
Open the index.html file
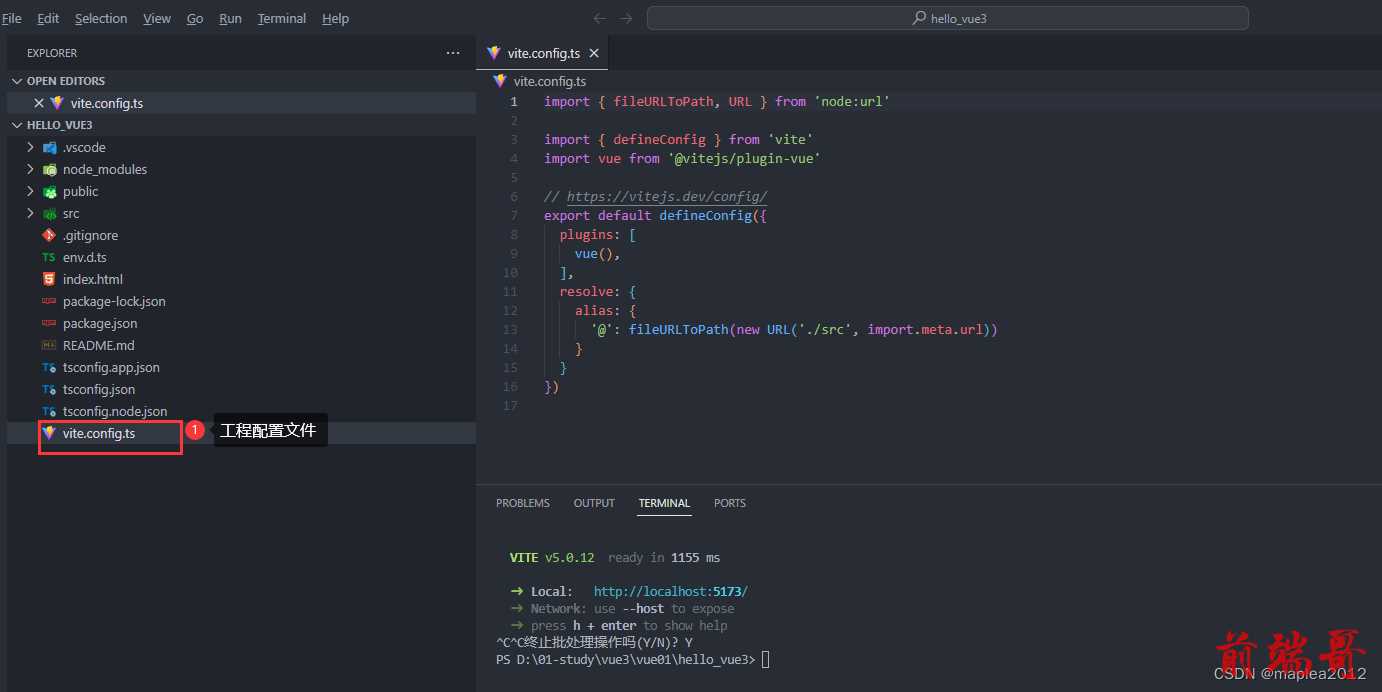pos(241,279)
